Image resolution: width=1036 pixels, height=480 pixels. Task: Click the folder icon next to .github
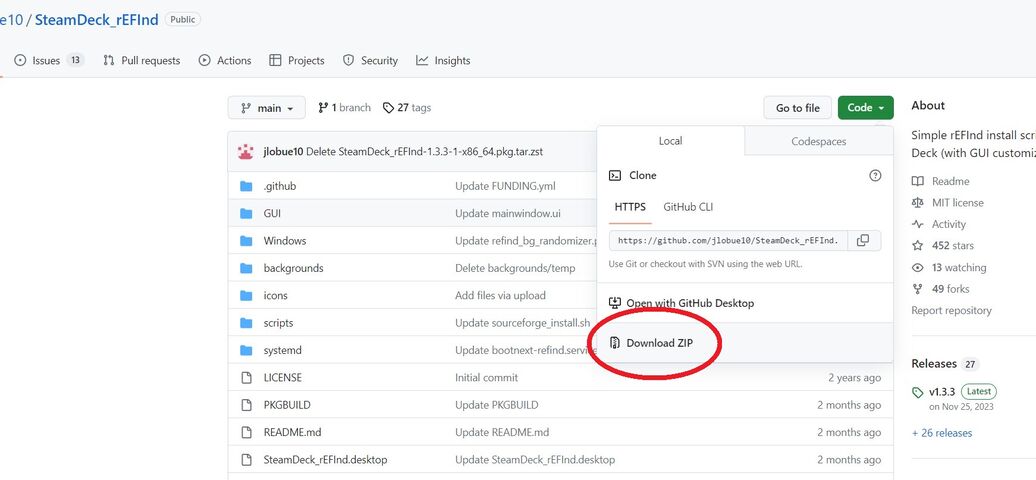246,186
